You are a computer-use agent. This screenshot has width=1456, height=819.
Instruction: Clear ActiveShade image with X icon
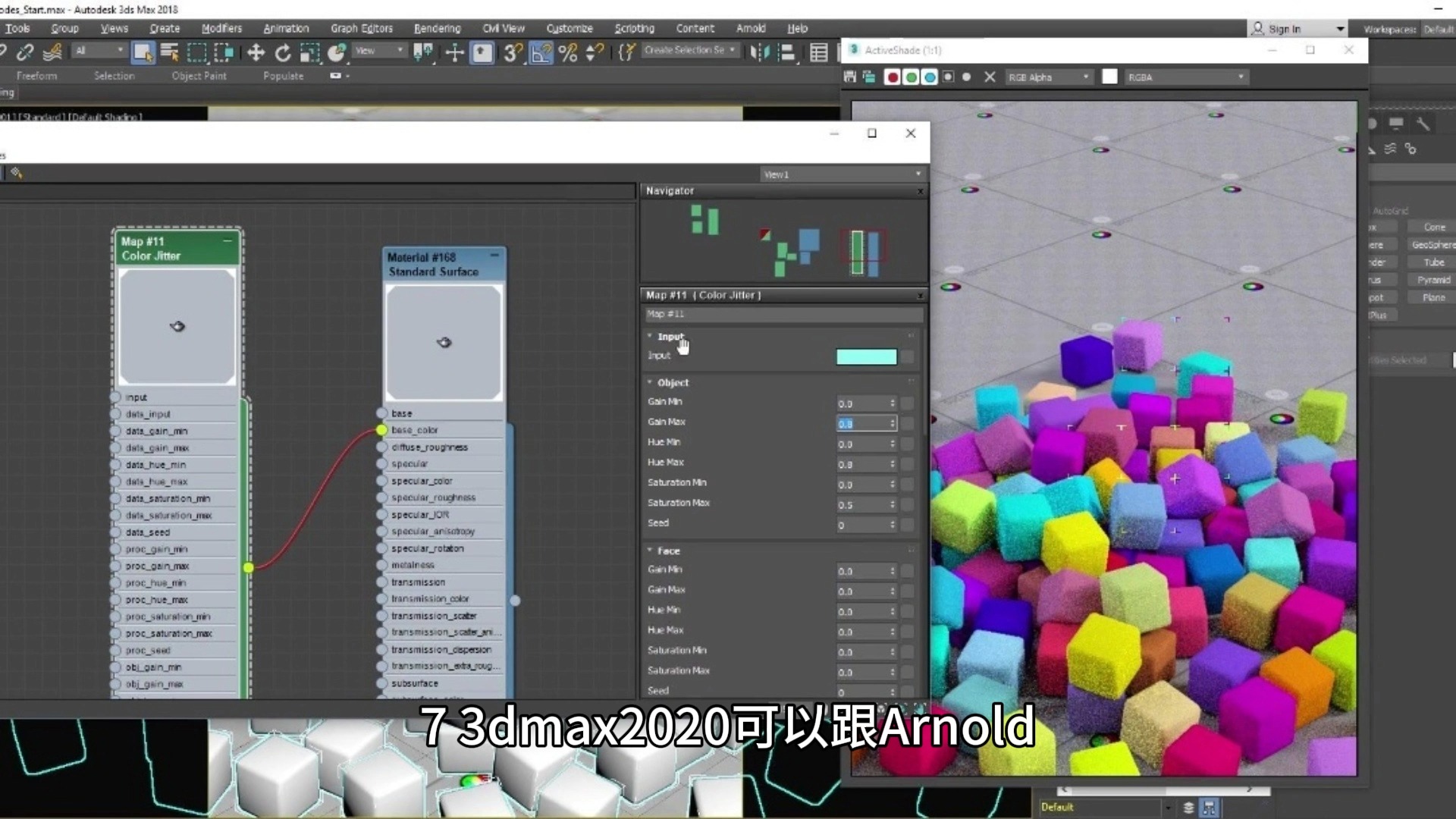(990, 77)
